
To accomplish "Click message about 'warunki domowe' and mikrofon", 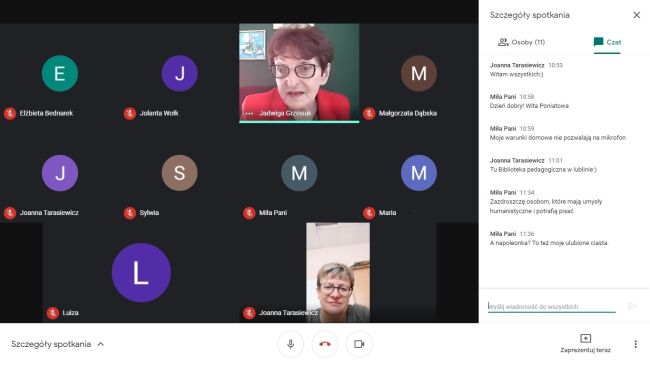I will [x=558, y=138].
